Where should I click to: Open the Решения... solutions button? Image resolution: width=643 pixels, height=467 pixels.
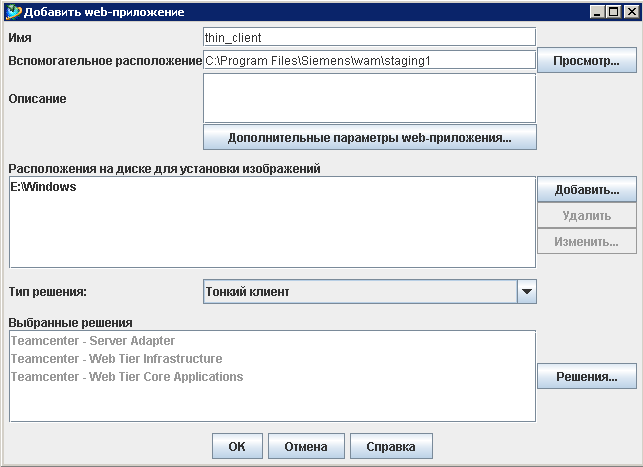(587, 376)
